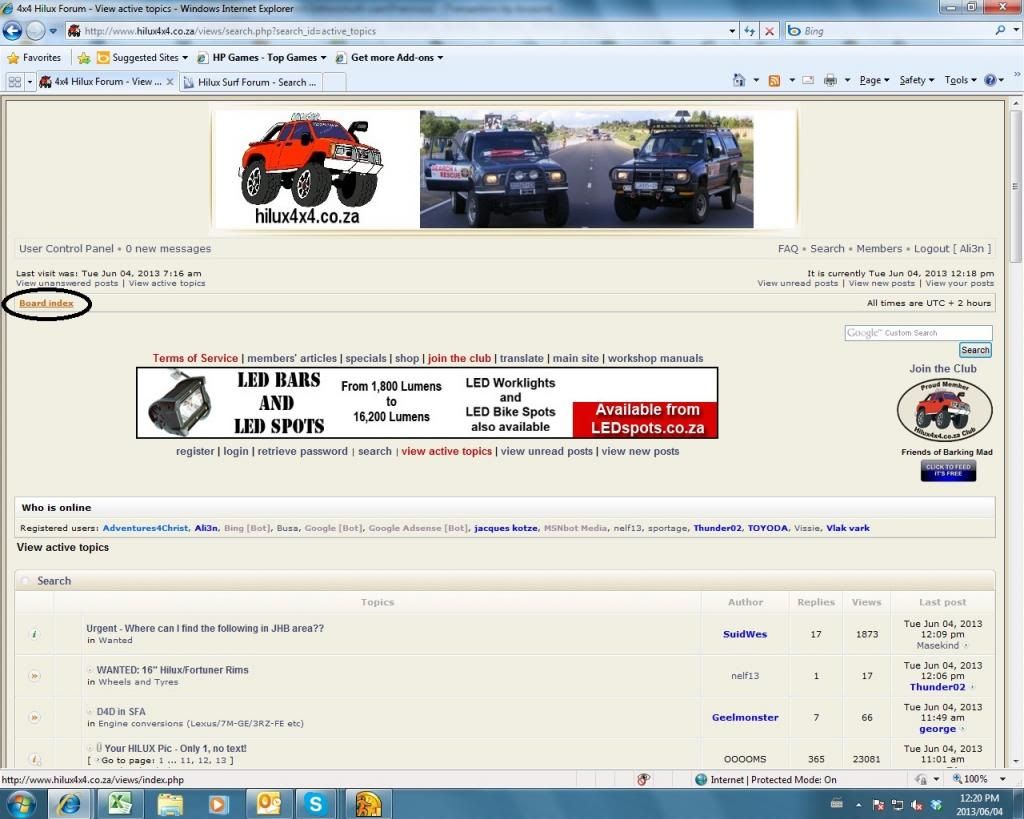Click the Board index link

pos(46,303)
